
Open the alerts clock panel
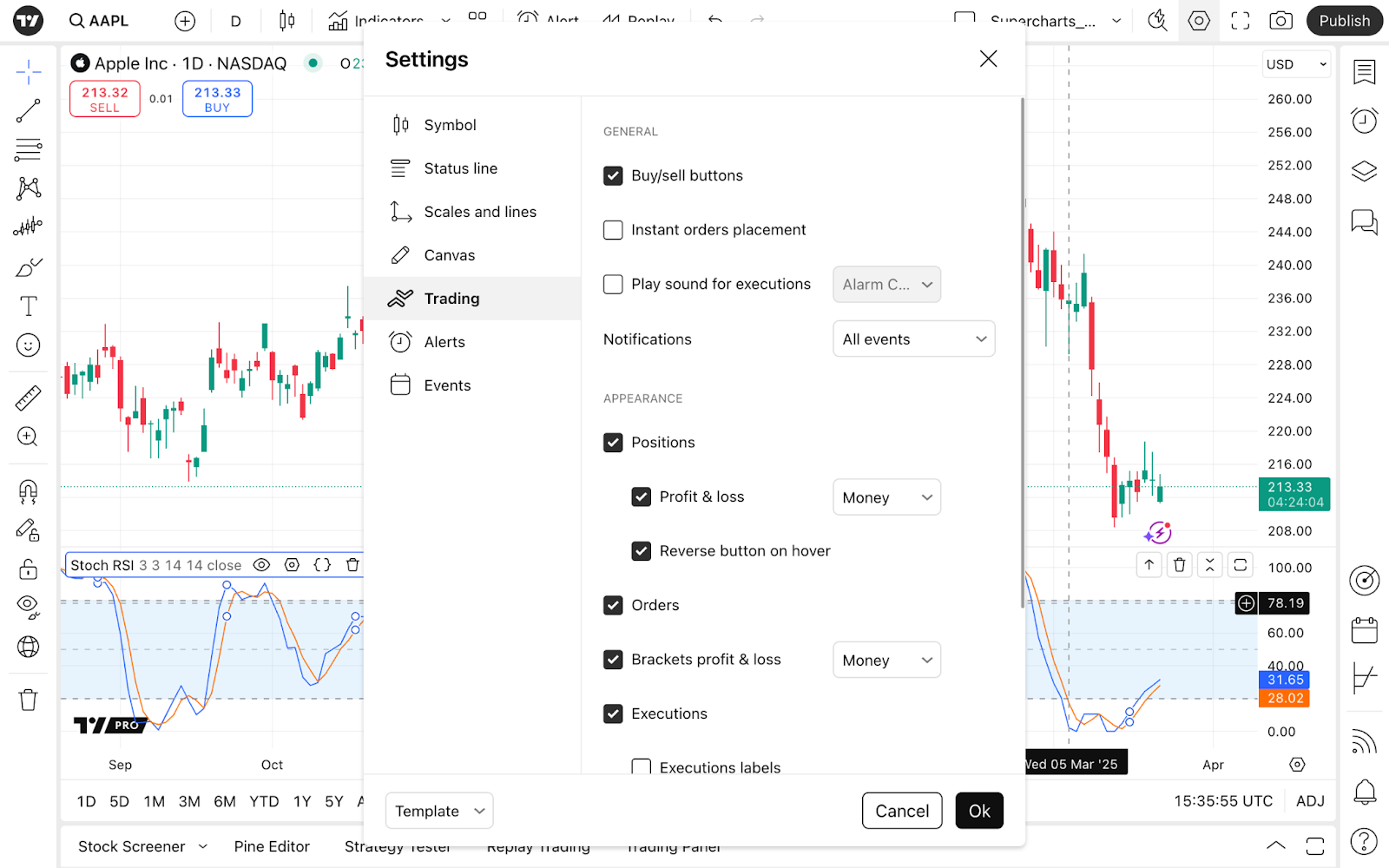[1365, 121]
